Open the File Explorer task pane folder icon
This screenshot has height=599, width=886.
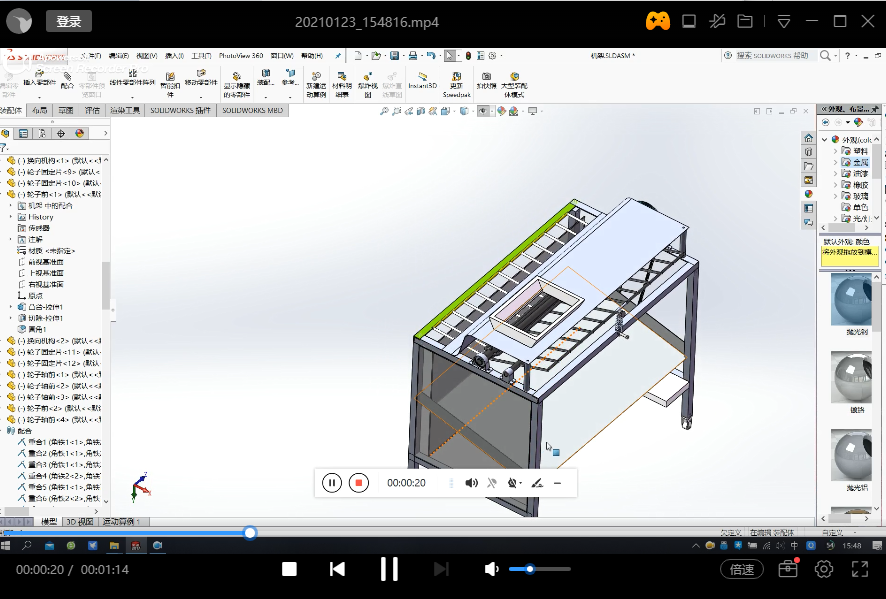click(809, 166)
